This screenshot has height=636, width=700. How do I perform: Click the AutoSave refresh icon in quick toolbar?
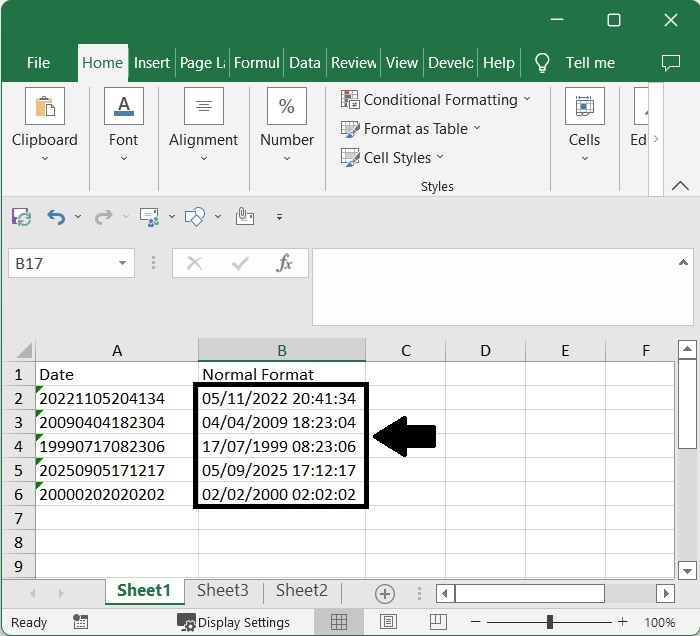pyautogui.click(x=21, y=216)
